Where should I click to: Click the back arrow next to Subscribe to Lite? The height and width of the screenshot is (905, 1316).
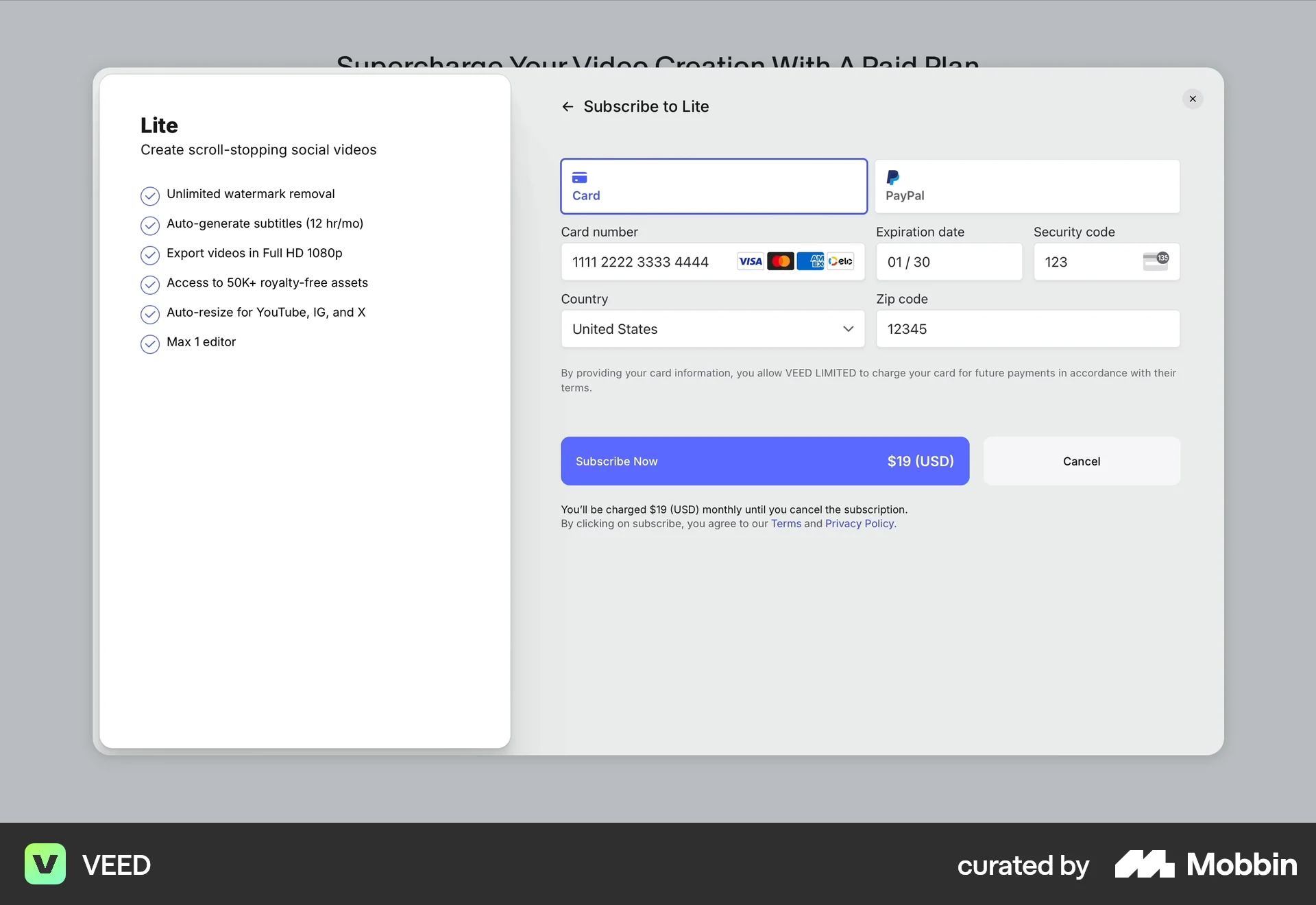[x=568, y=106]
